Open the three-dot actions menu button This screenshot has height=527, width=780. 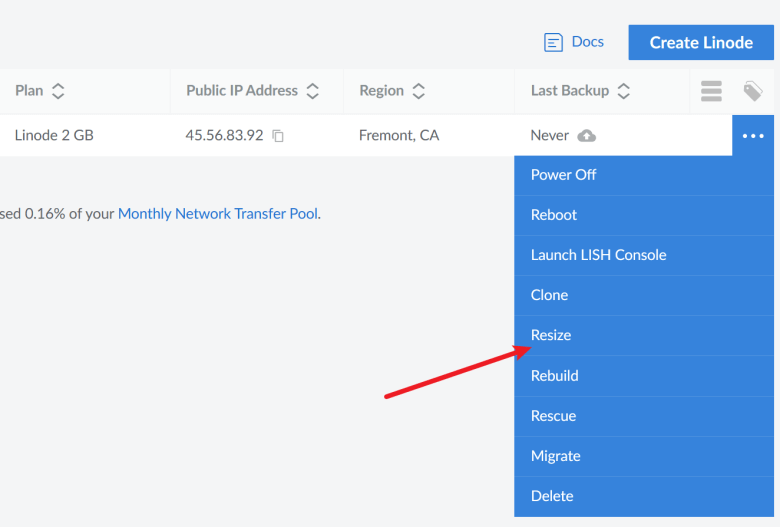753,135
